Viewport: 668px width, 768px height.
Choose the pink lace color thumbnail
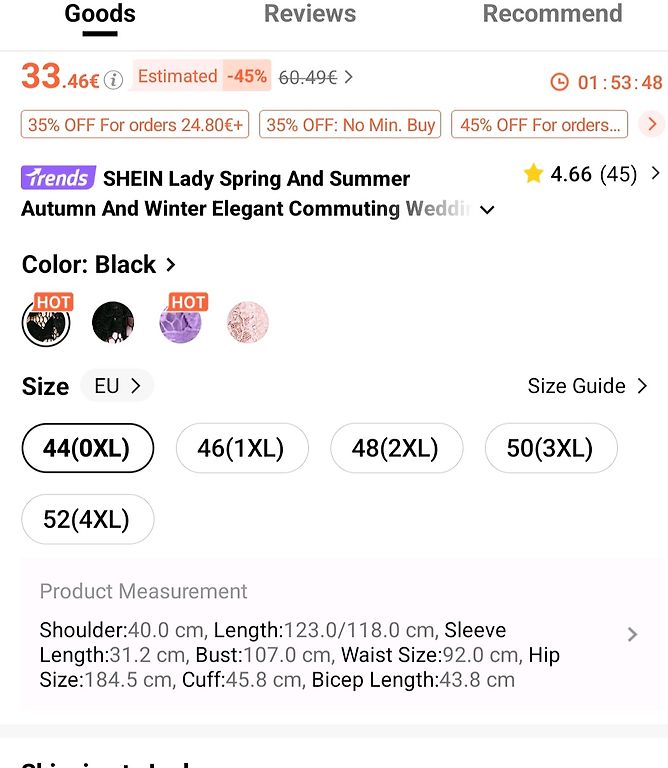[248, 322]
